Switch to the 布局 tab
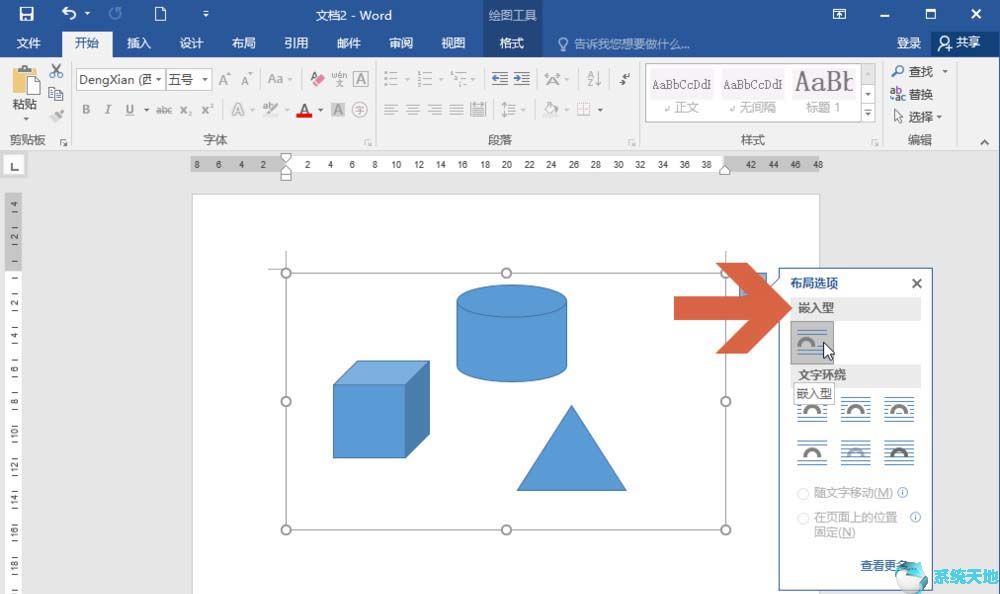The width and height of the screenshot is (1000, 594). (x=243, y=43)
